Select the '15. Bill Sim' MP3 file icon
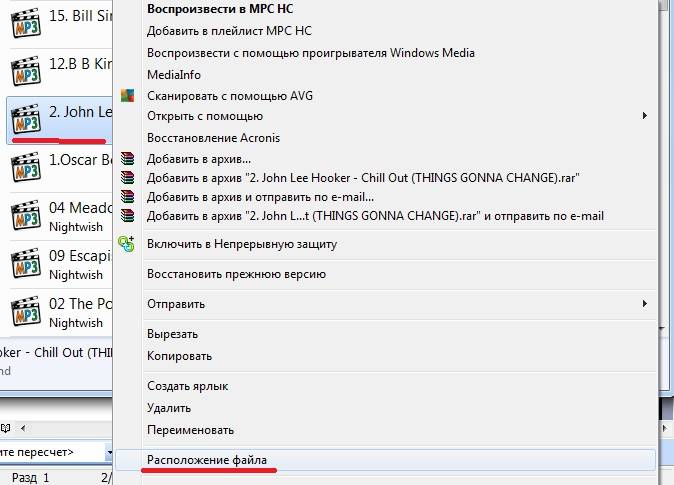The height and width of the screenshot is (485, 674). 25,23
